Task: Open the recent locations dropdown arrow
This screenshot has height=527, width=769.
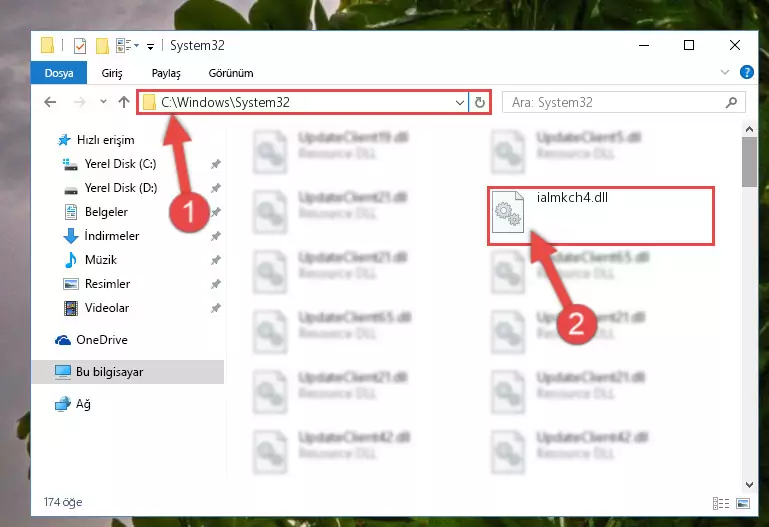Action: [103, 102]
